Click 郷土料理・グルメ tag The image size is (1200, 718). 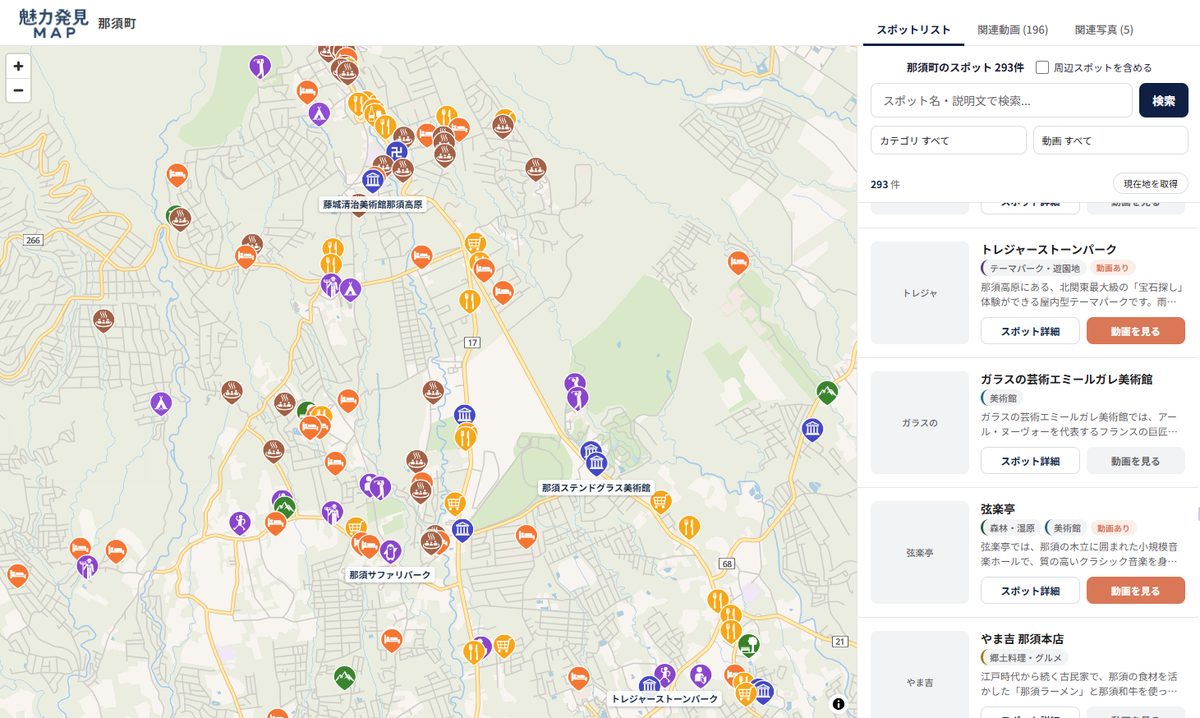coord(1025,658)
